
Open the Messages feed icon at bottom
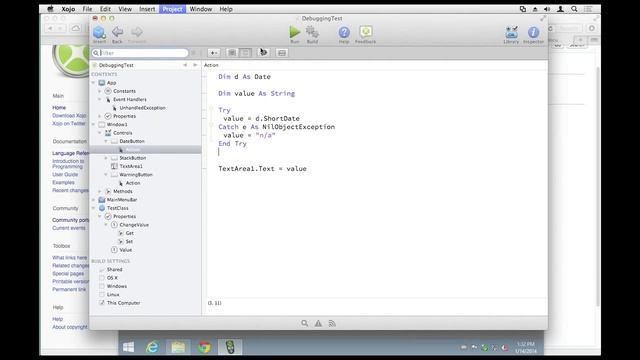332,323
